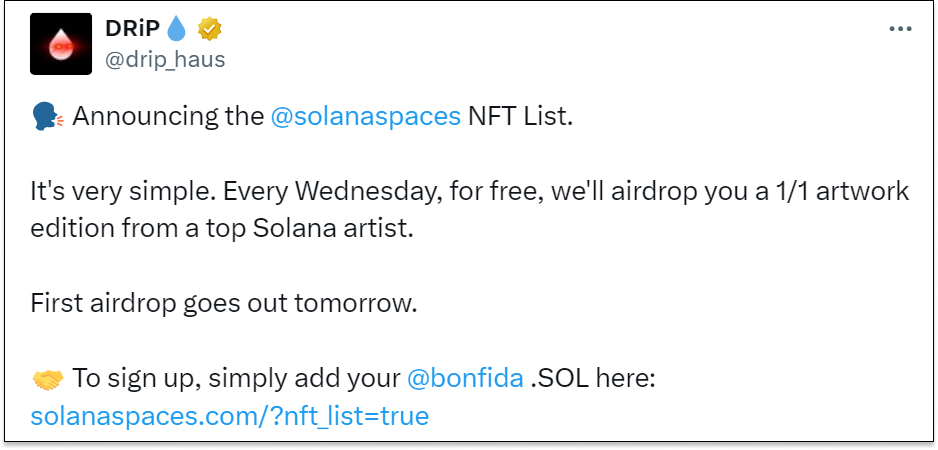Click 'First airdrop goes out tomorrow.' line
Screen dimensions: 938x450
point(223,304)
